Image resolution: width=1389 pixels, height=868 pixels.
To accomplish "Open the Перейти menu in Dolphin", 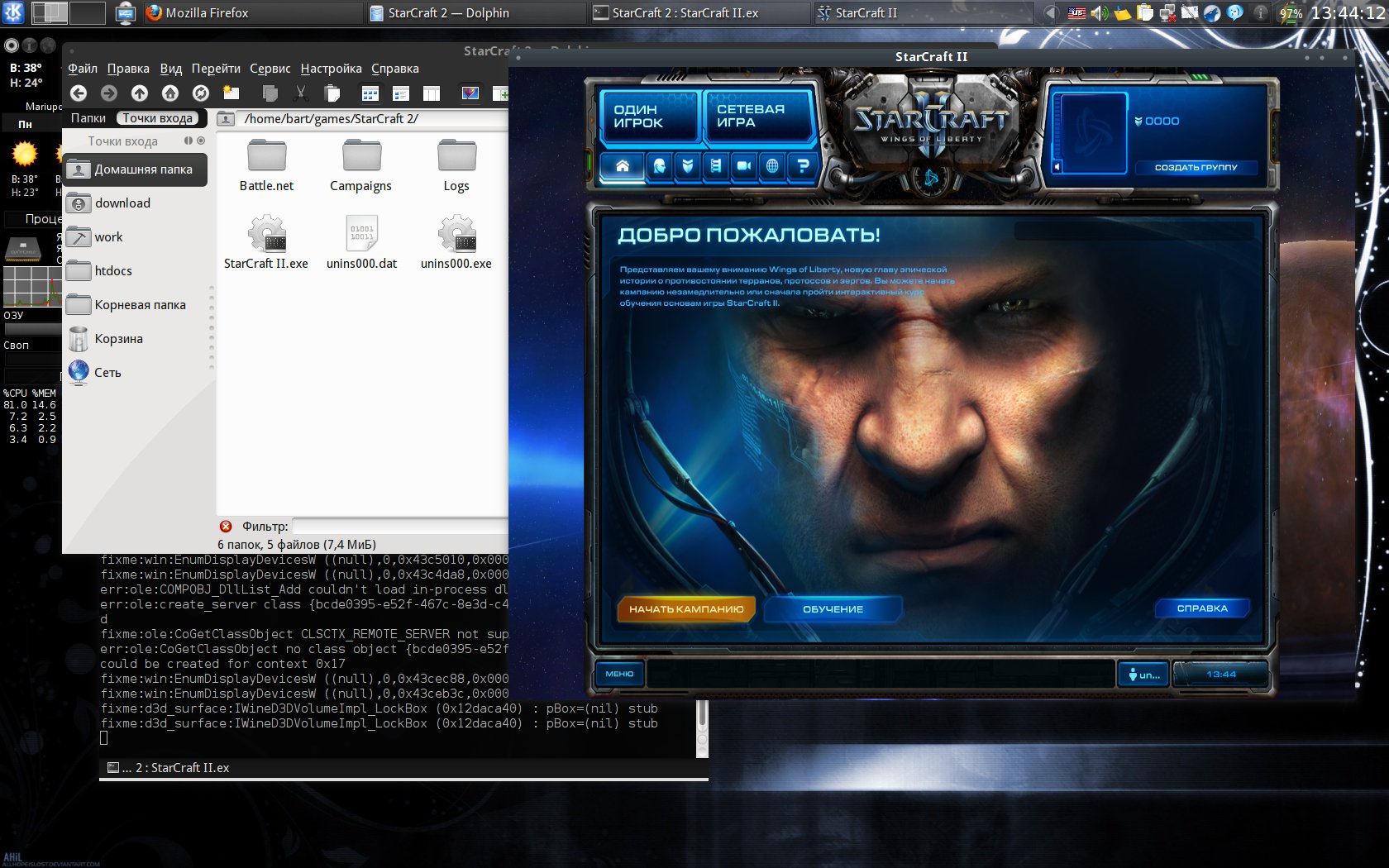I will [216, 69].
